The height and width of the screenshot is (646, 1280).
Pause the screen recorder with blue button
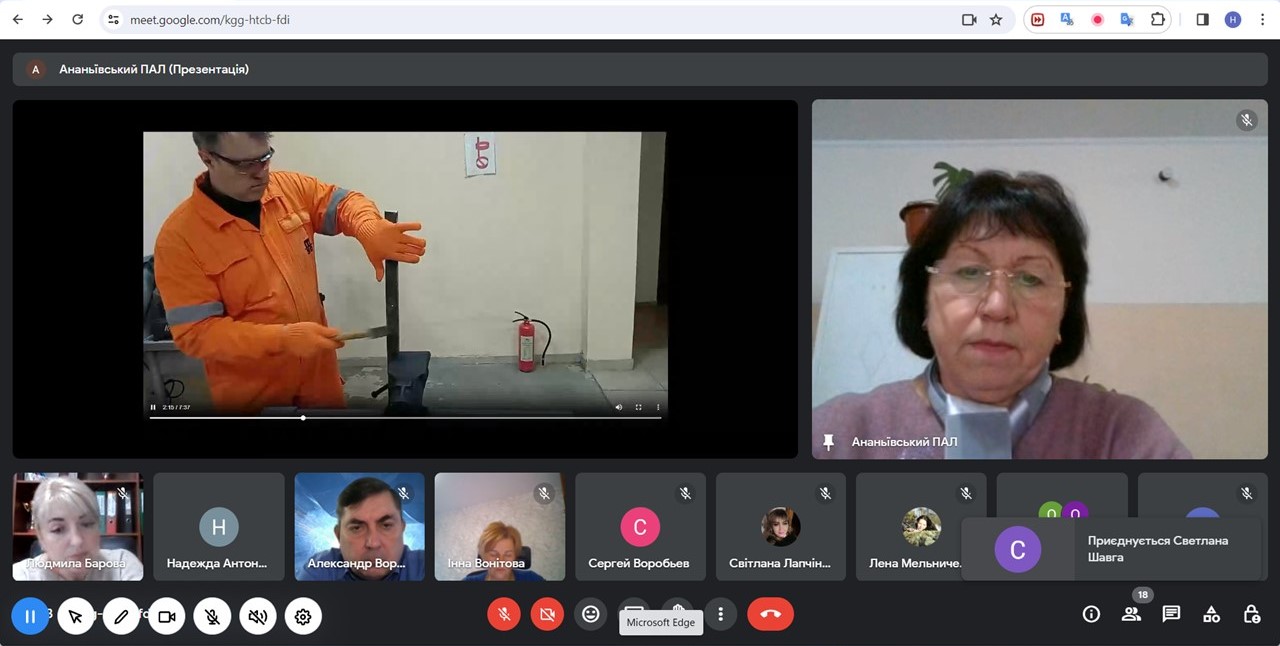[30, 617]
